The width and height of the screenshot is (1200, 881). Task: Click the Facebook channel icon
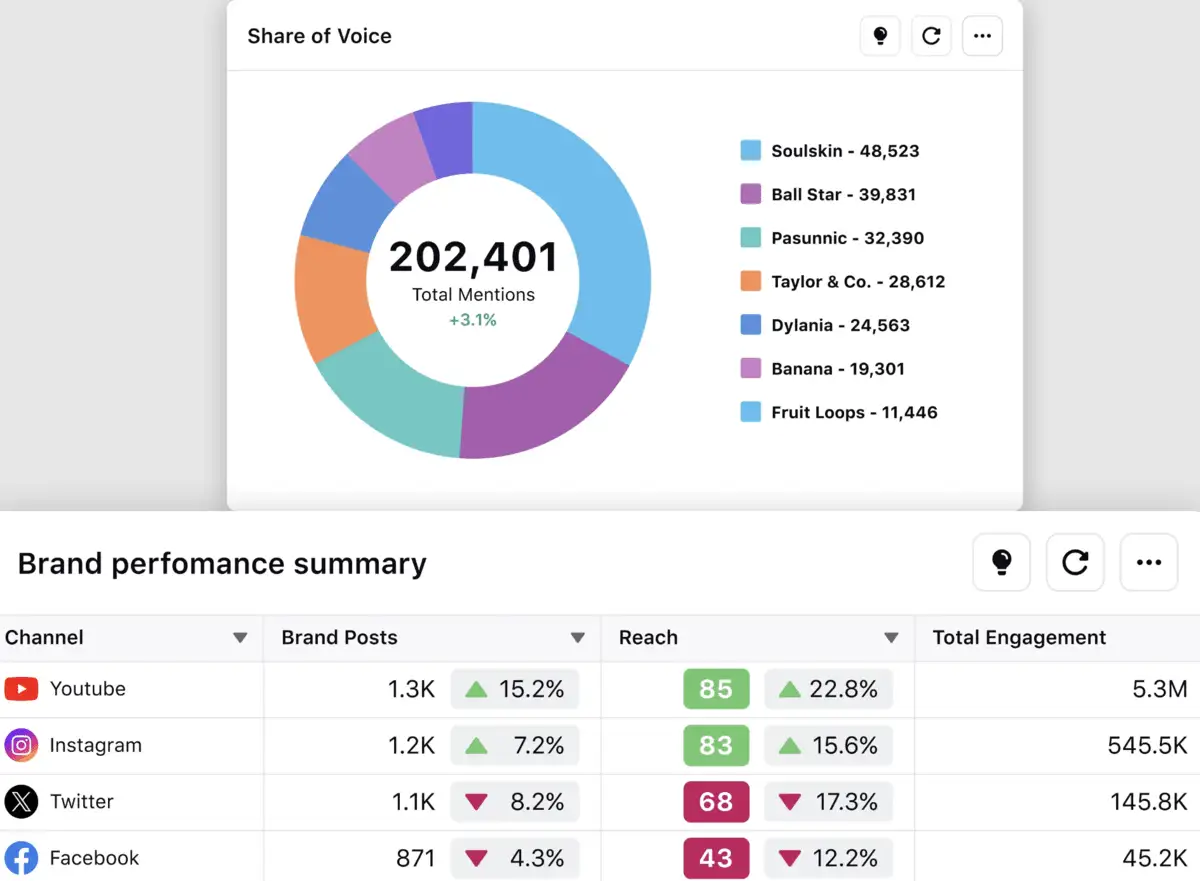pos(20,858)
